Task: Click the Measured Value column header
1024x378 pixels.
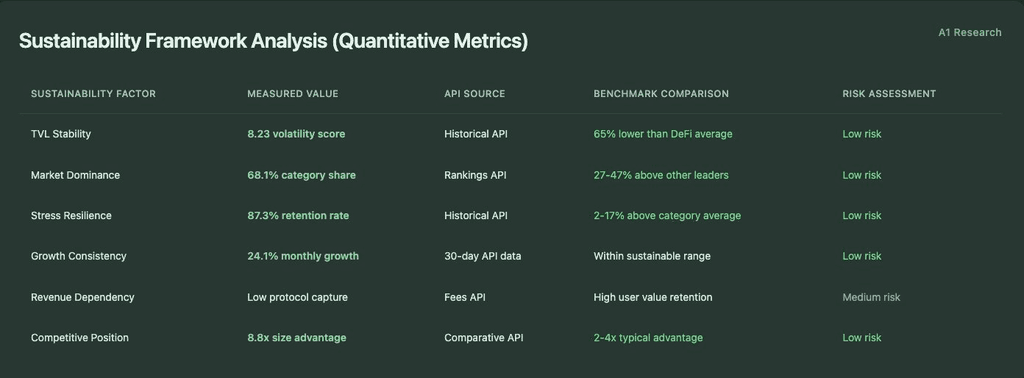Action: pos(293,94)
